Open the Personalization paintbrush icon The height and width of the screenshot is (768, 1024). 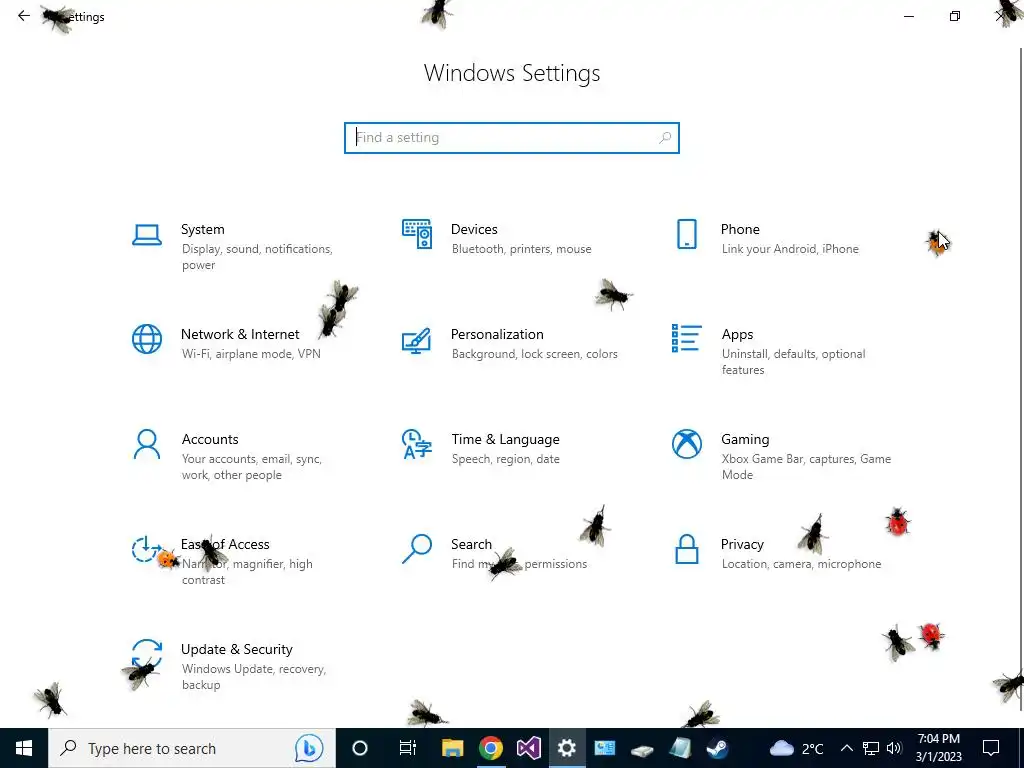click(417, 340)
